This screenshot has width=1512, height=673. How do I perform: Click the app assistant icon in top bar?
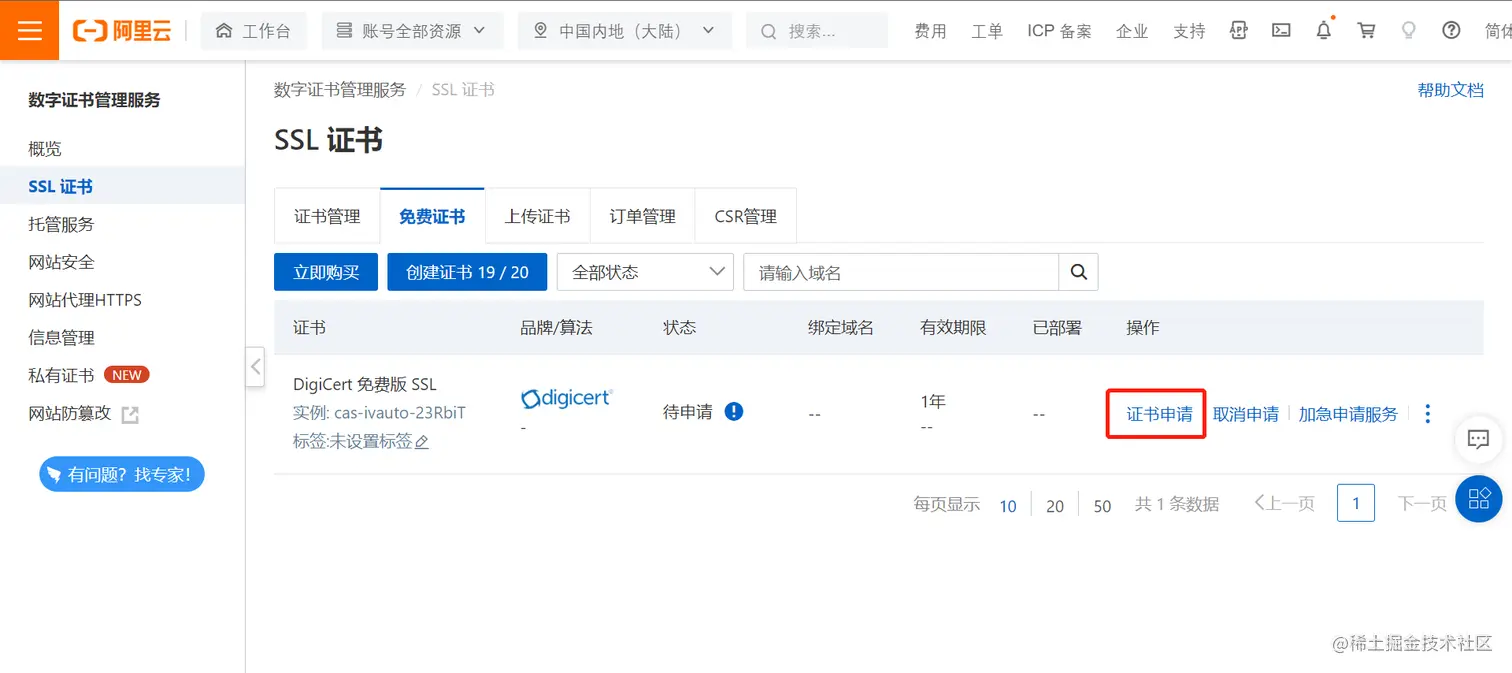1239,31
